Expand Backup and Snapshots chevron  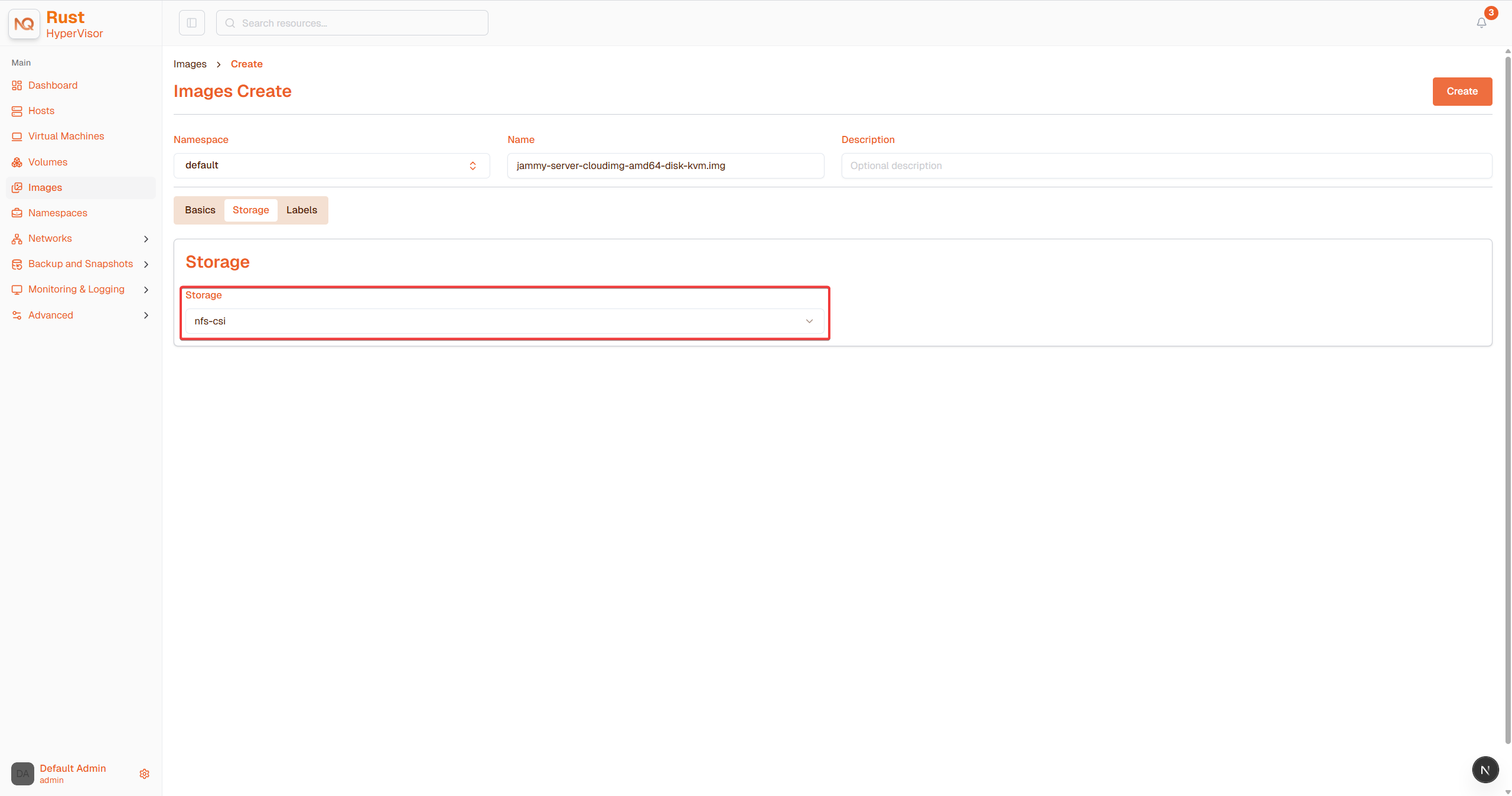tap(146, 264)
